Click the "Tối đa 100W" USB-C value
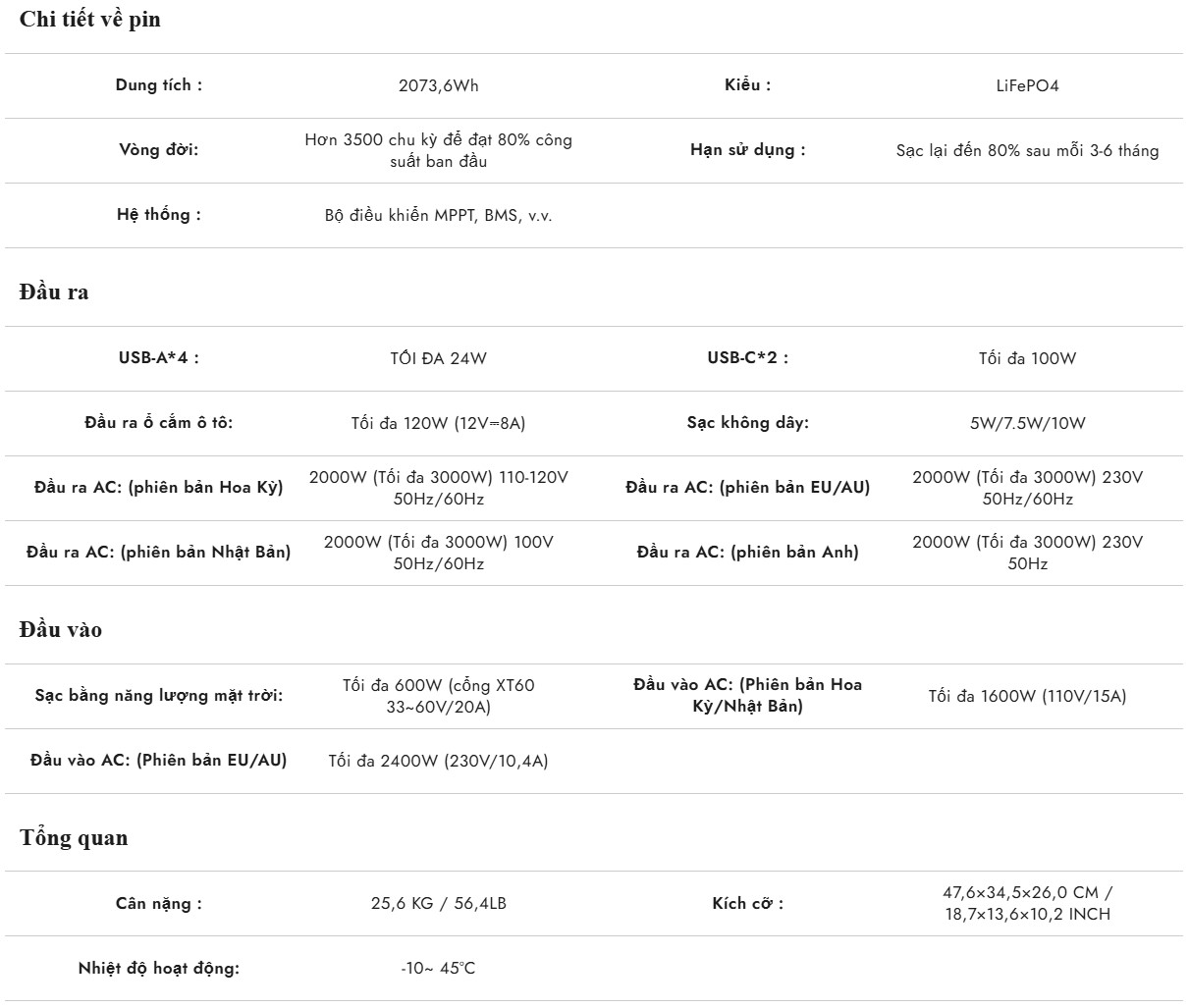This screenshot has height=1008, width=1189. (1027, 358)
